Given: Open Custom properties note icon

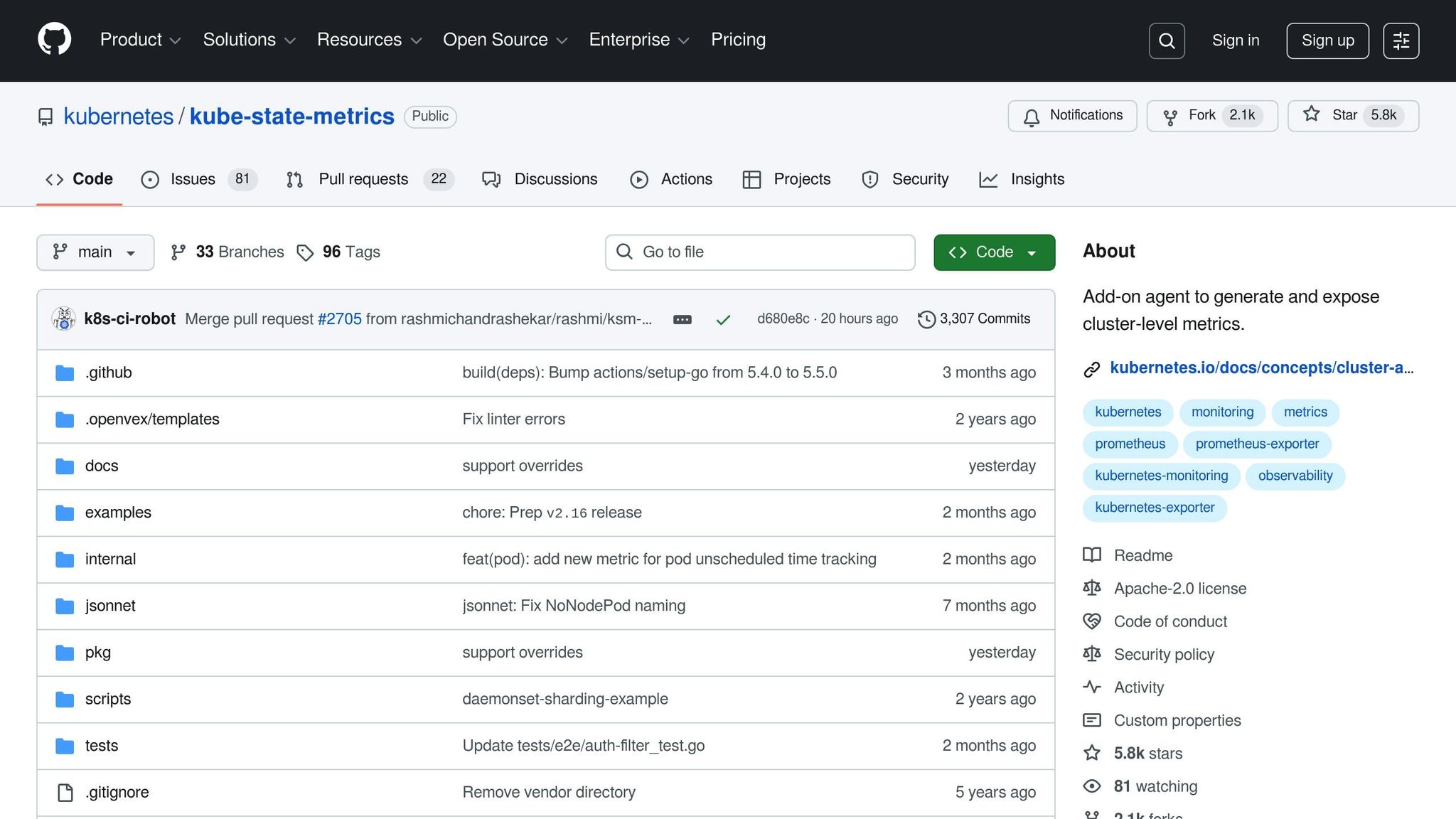Looking at the screenshot, I should 1092,721.
